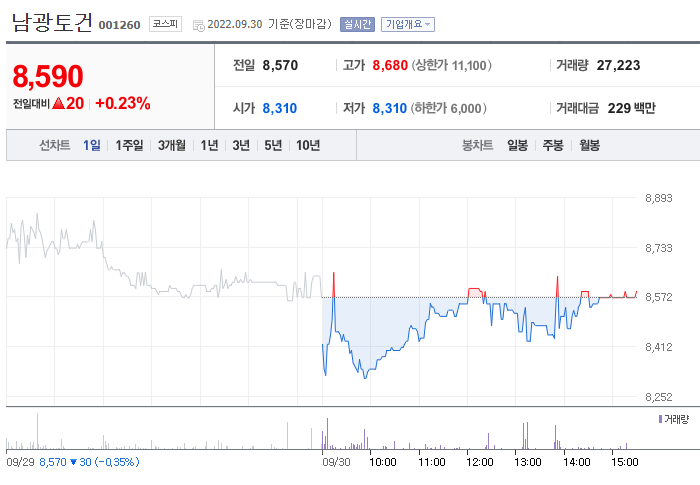Click the current price 8,590
The height and width of the screenshot is (485, 700).
pyautogui.click(x=48, y=76)
